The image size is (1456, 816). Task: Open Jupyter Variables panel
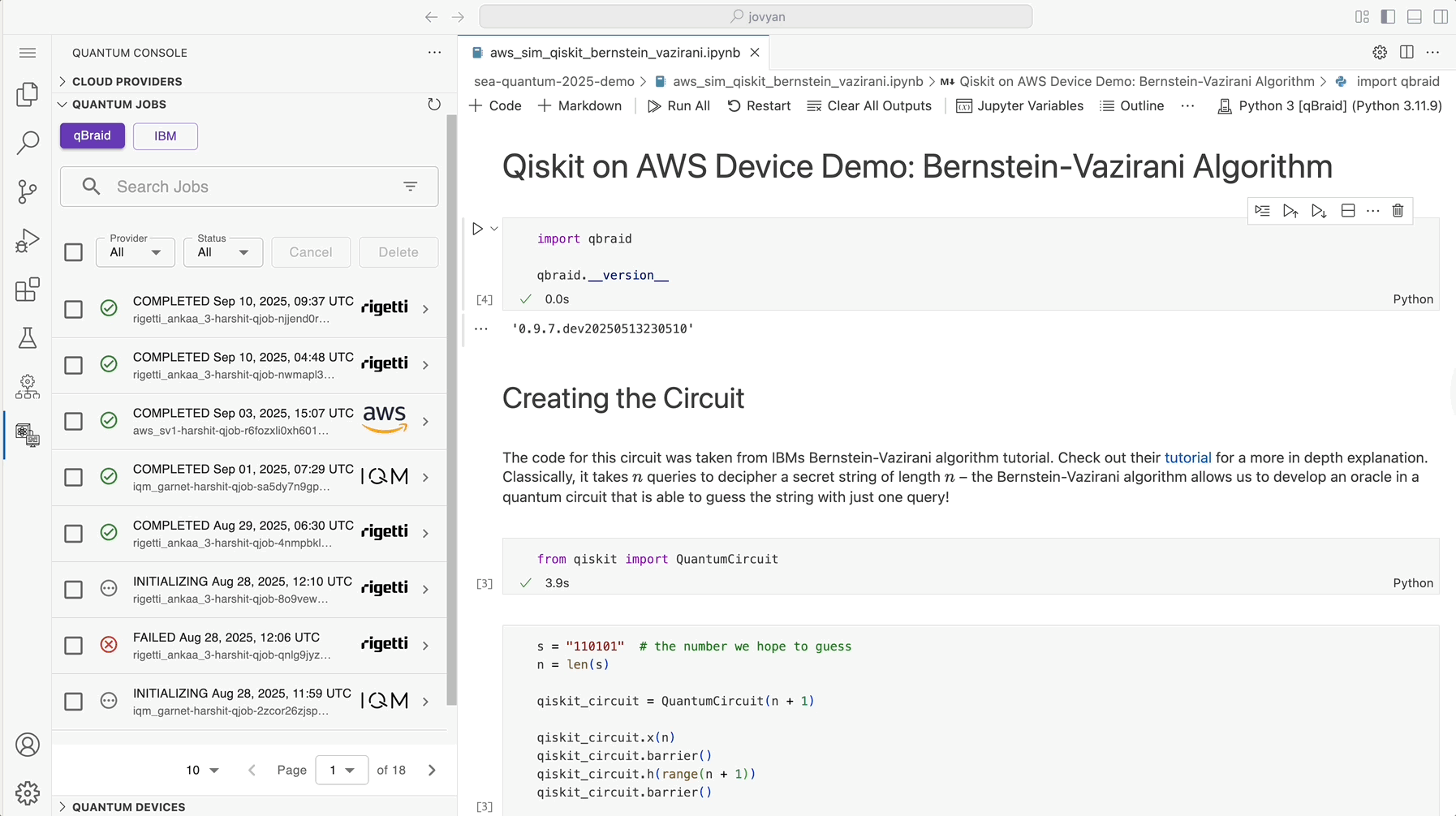pos(1019,105)
